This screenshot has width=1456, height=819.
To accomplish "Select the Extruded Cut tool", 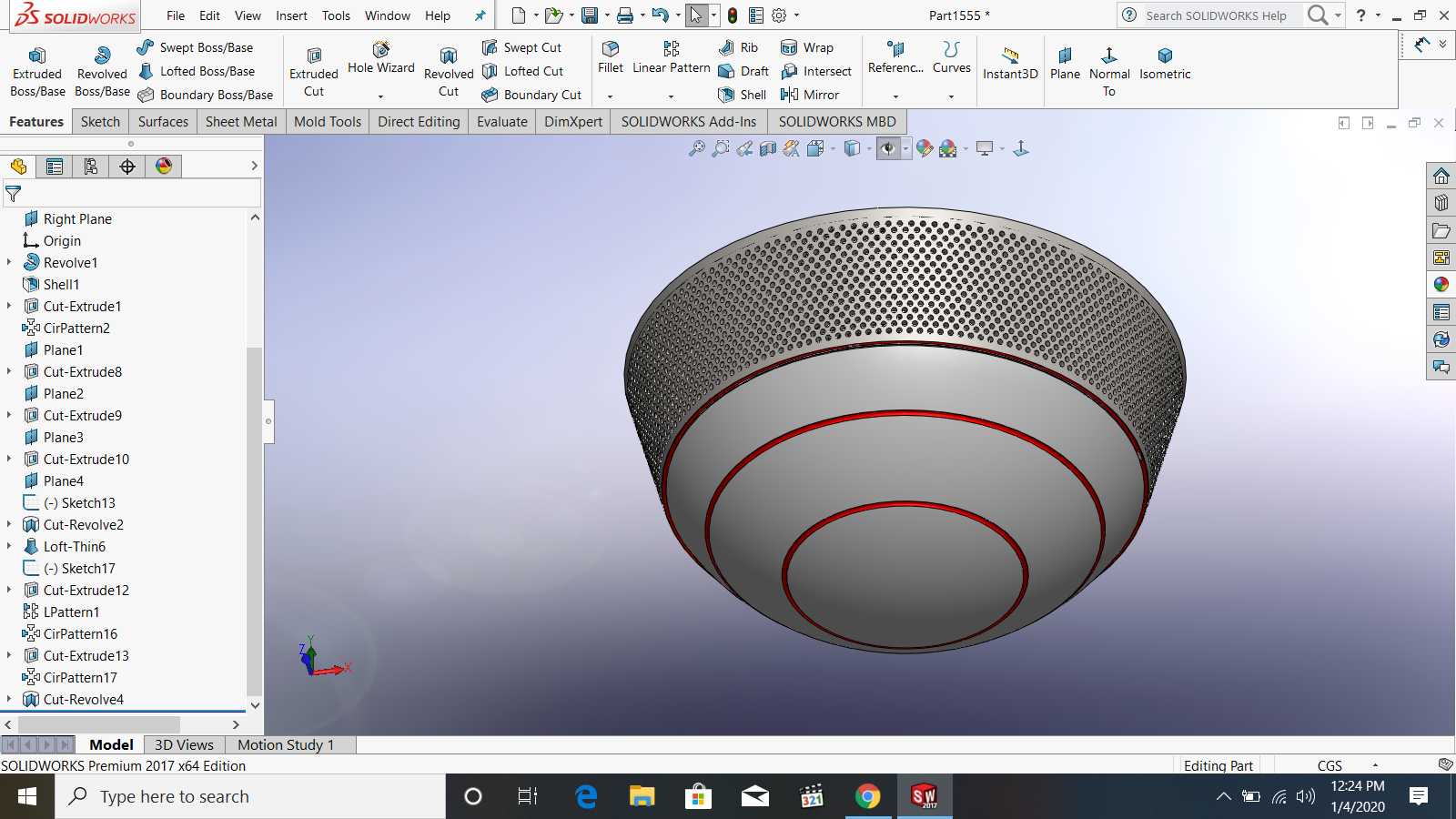I will tap(314, 71).
